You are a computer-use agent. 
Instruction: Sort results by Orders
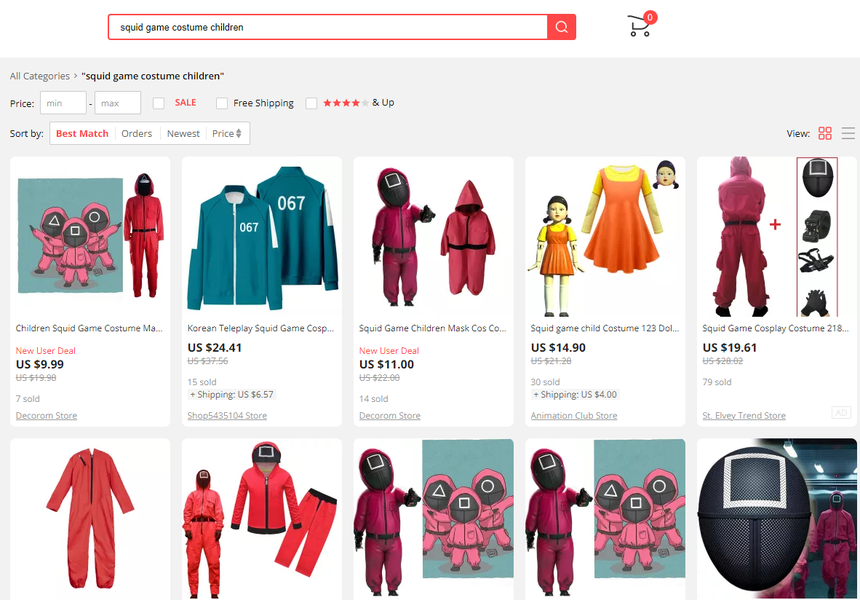(137, 133)
